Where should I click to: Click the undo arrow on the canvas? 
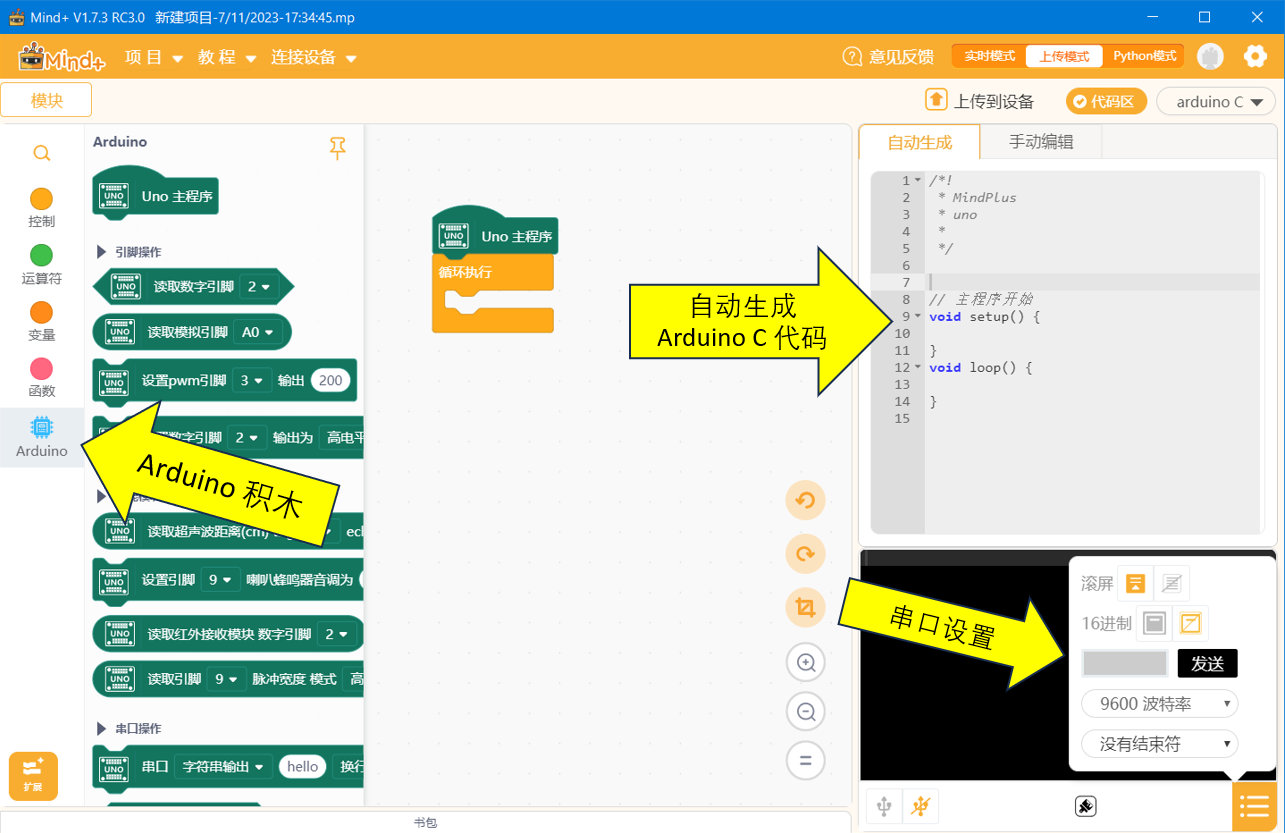pyautogui.click(x=805, y=500)
